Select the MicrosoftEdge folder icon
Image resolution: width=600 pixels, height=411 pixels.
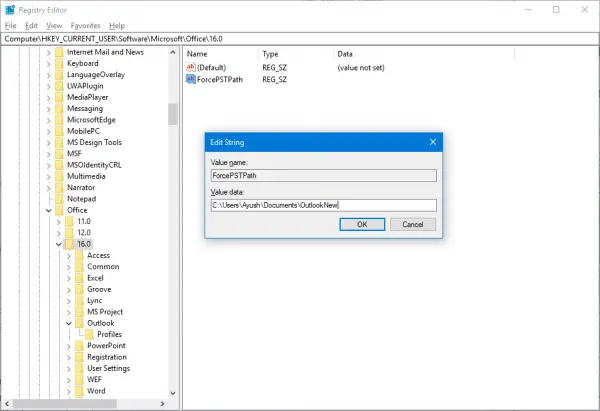coord(59,120)
